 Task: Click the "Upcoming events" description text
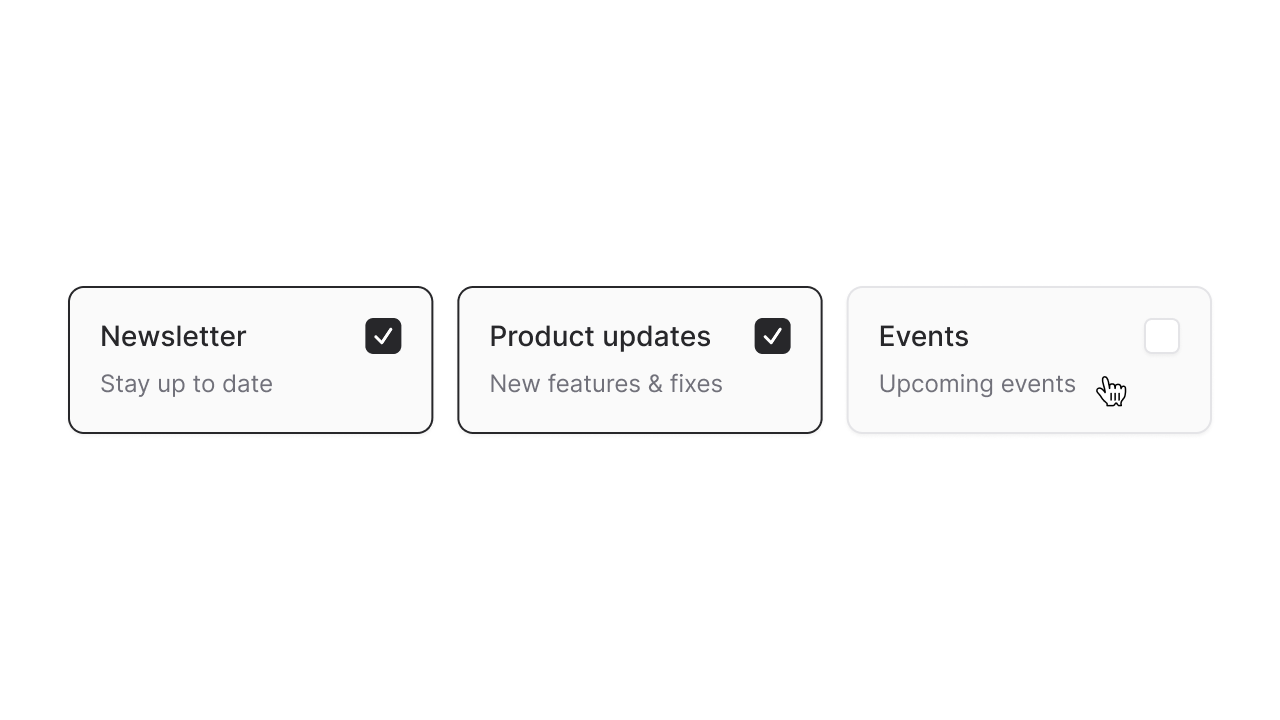[x=977, y=384]
